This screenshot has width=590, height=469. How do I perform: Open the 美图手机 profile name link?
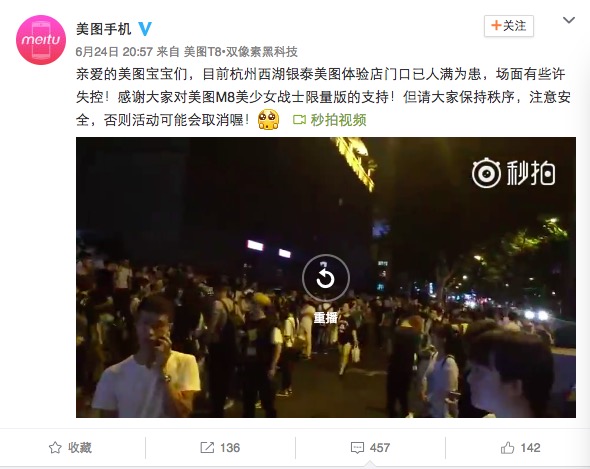click(103, 29)
